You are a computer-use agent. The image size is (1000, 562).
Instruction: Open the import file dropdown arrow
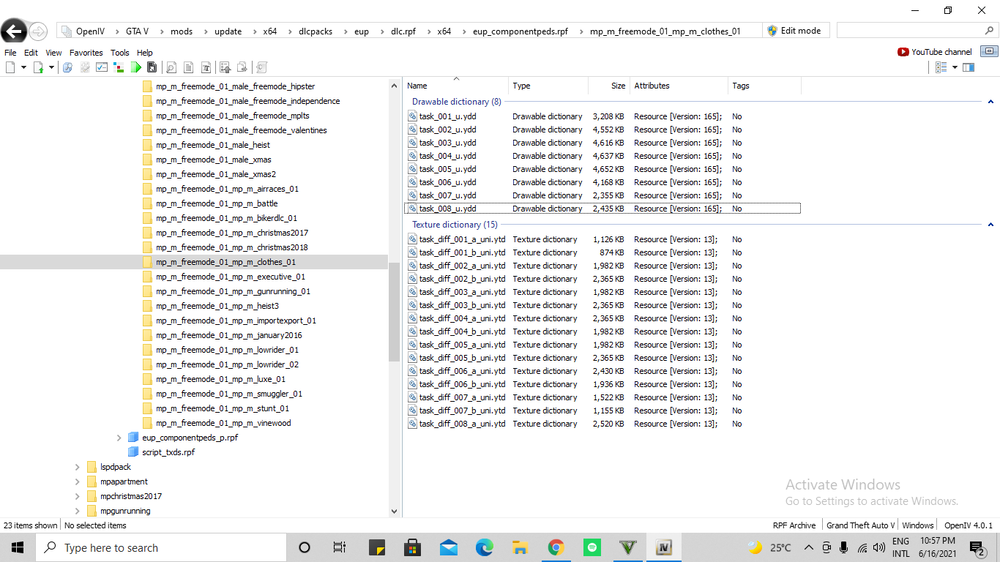(52, 68)
